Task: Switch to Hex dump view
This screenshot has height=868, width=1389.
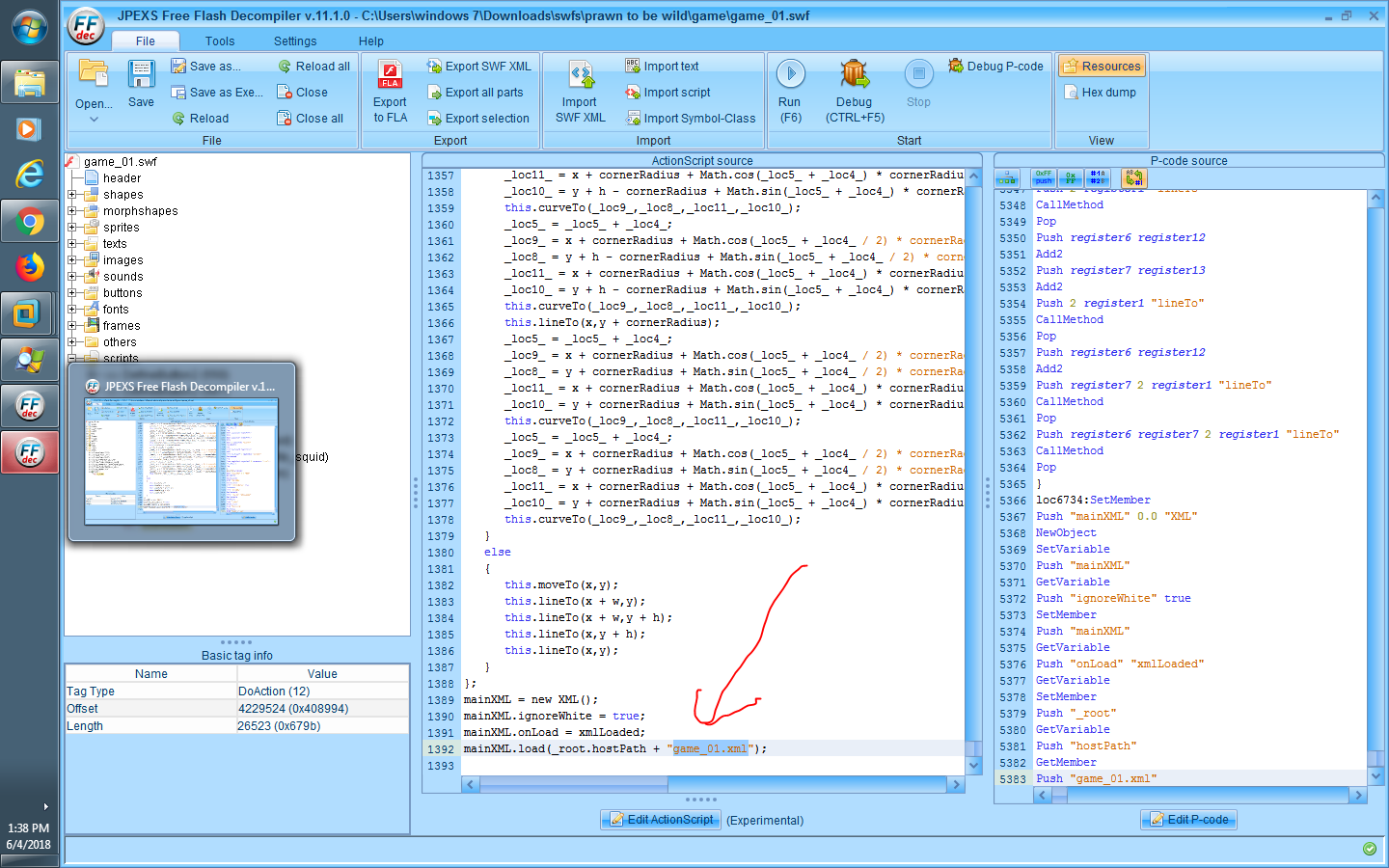Action: click(x=1100, y=92)
